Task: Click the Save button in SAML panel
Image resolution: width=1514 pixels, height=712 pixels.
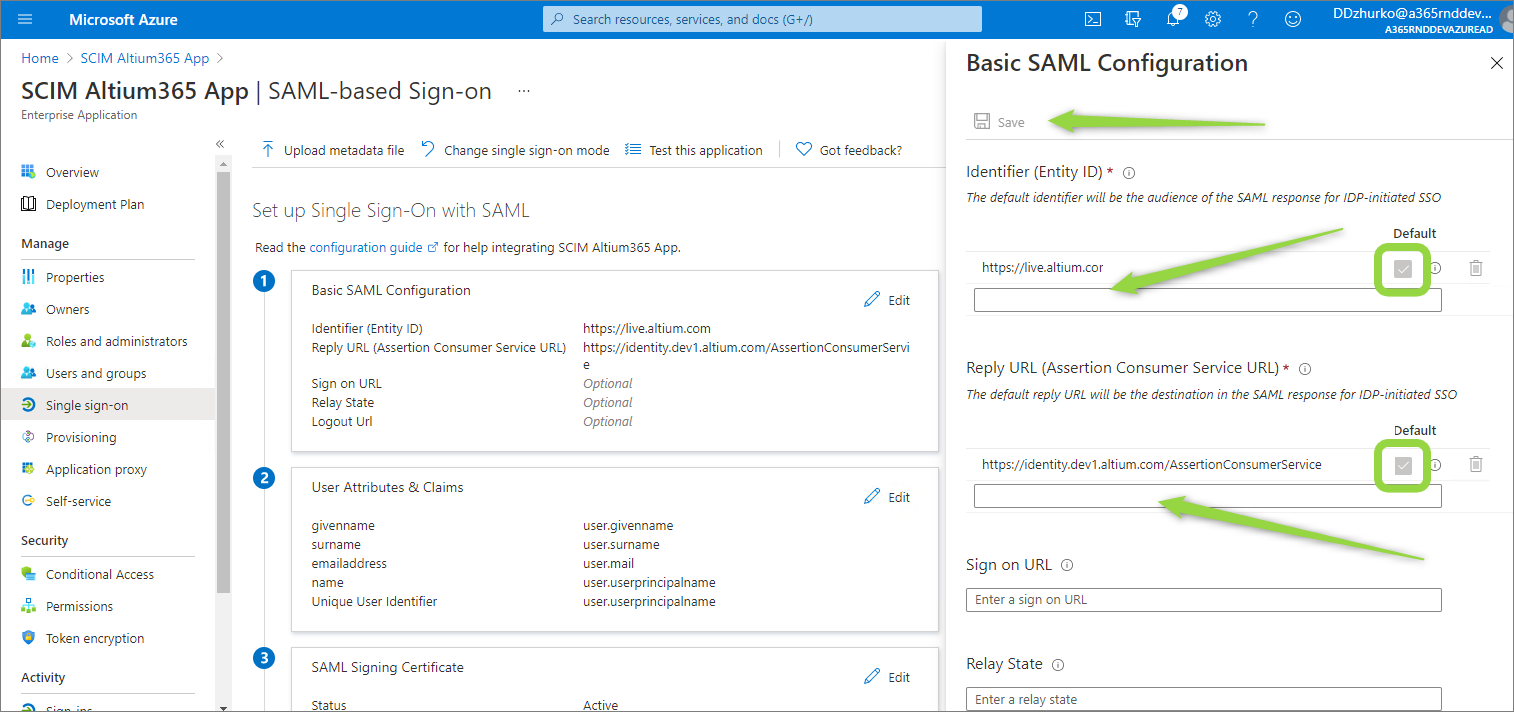Action: [1000, 122]
